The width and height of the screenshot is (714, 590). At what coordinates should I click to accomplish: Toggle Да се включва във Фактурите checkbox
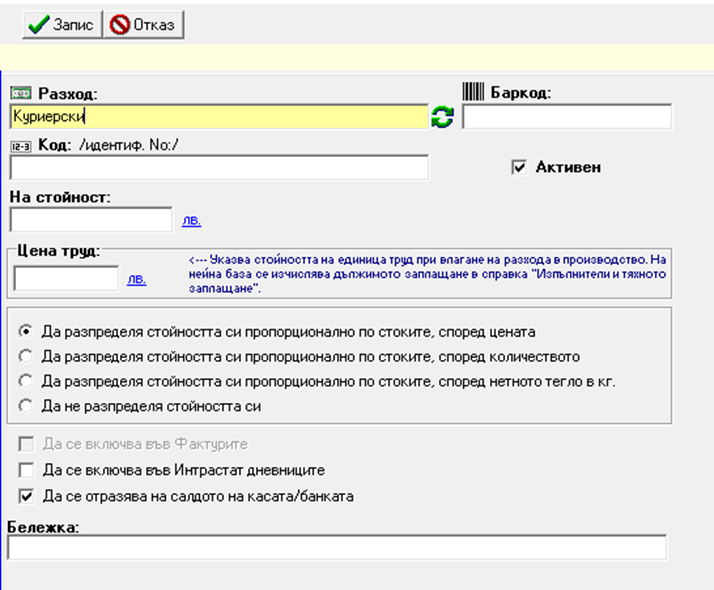[26, 444]
